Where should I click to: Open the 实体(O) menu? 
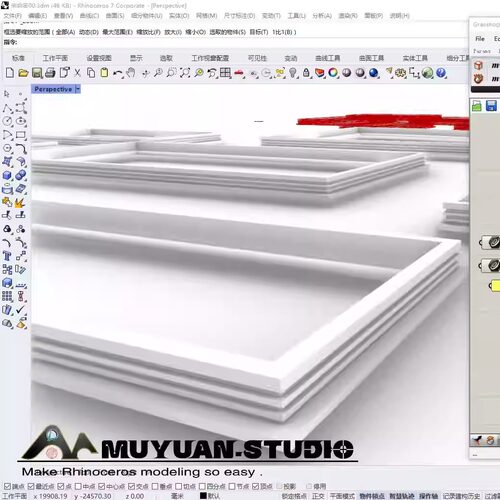click(x=179, y=16)
